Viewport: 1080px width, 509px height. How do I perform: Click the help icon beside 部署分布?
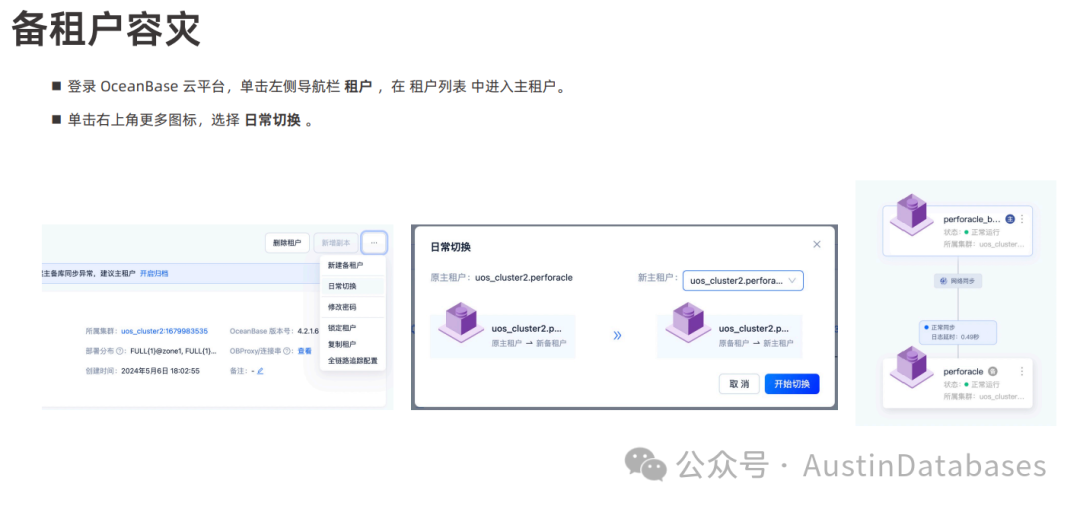(x=120, y=351)
